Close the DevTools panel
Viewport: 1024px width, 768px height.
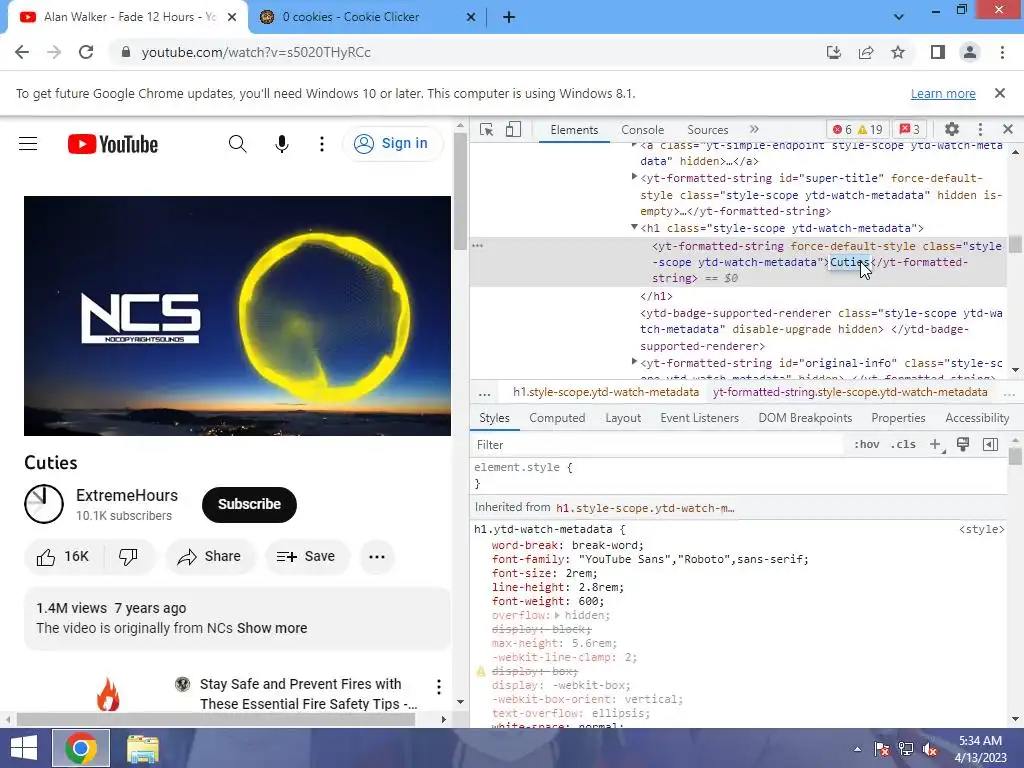[x=1008, y=129]
